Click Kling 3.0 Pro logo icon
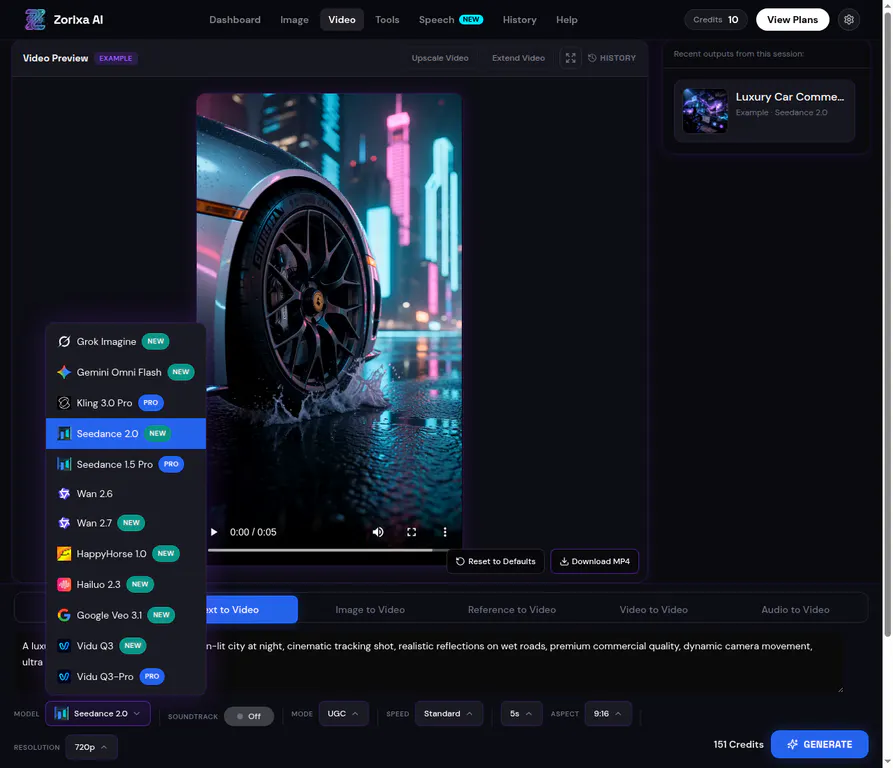The width and height of the screenshot is (893, 768). 64,403
